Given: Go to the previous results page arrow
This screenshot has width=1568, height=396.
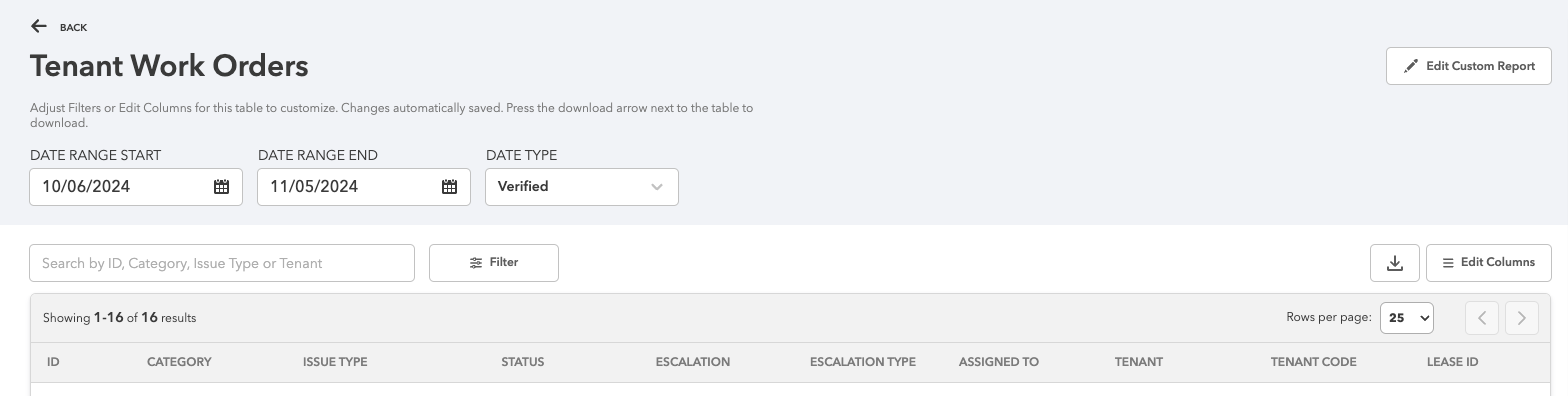Looking at the screenshot, I should [1482, 318].
